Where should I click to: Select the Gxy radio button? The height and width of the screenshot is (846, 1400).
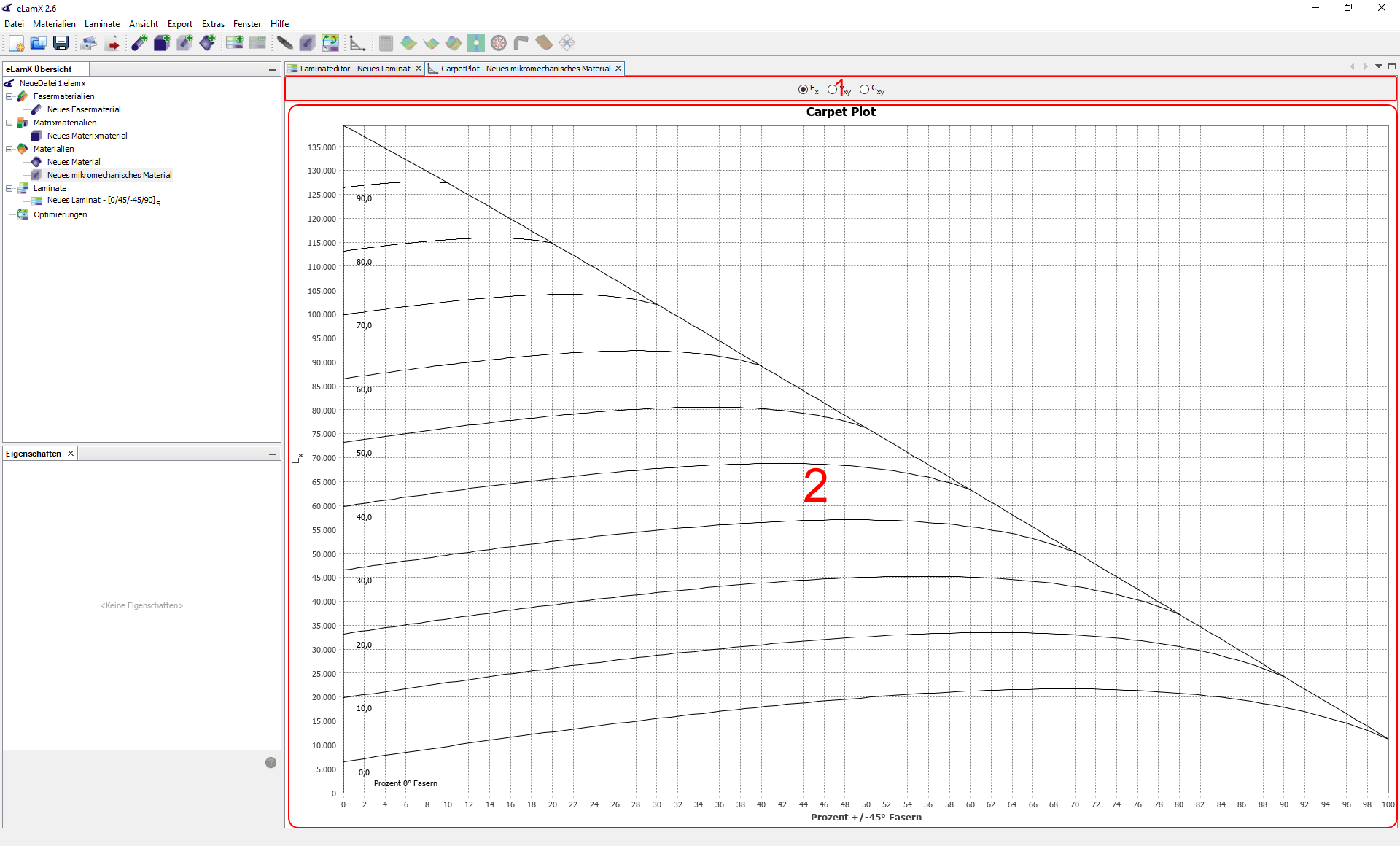(x=864, y=89)
